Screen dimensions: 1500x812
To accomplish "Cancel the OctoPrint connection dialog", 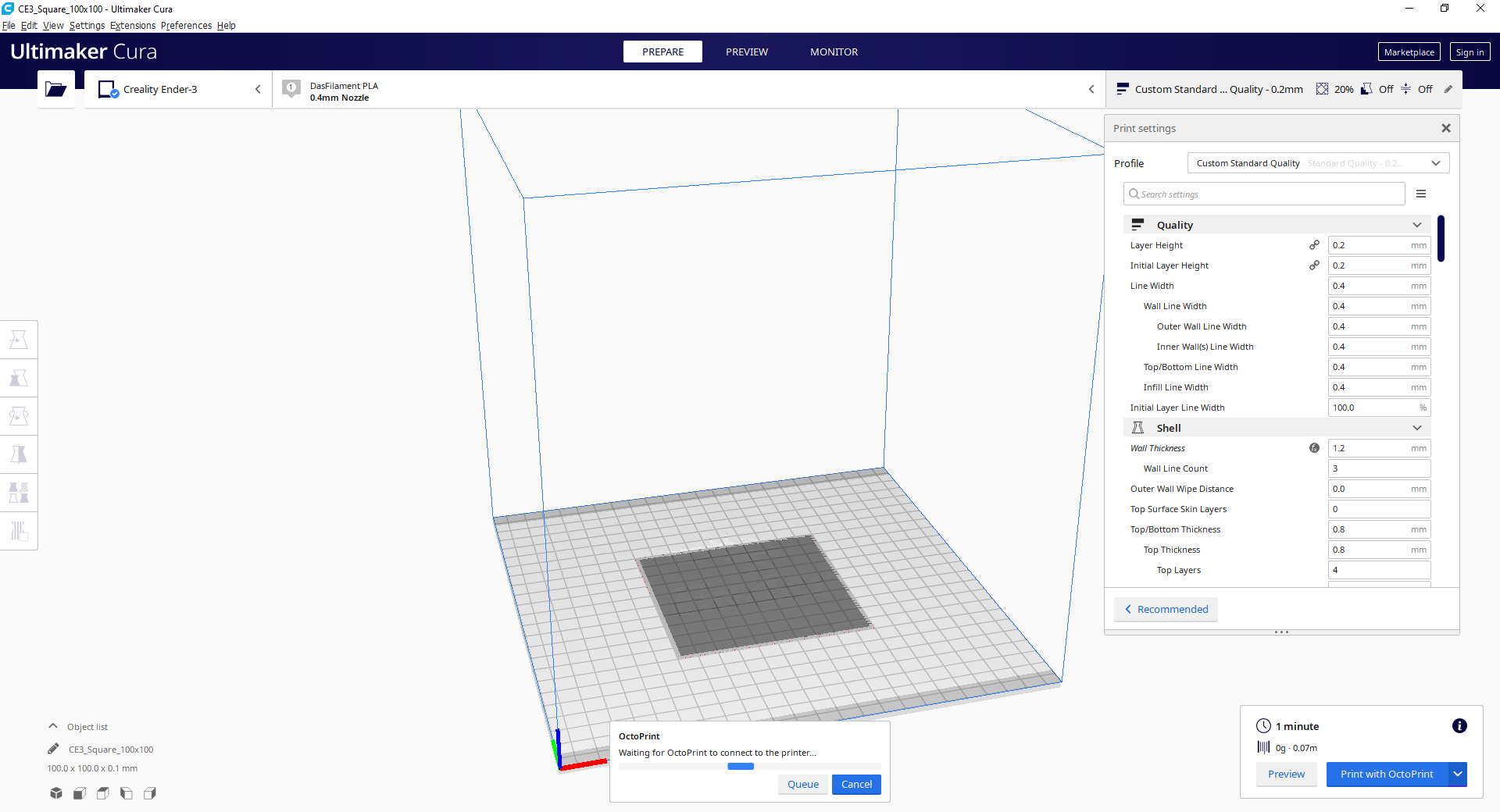I will (856, 784).
